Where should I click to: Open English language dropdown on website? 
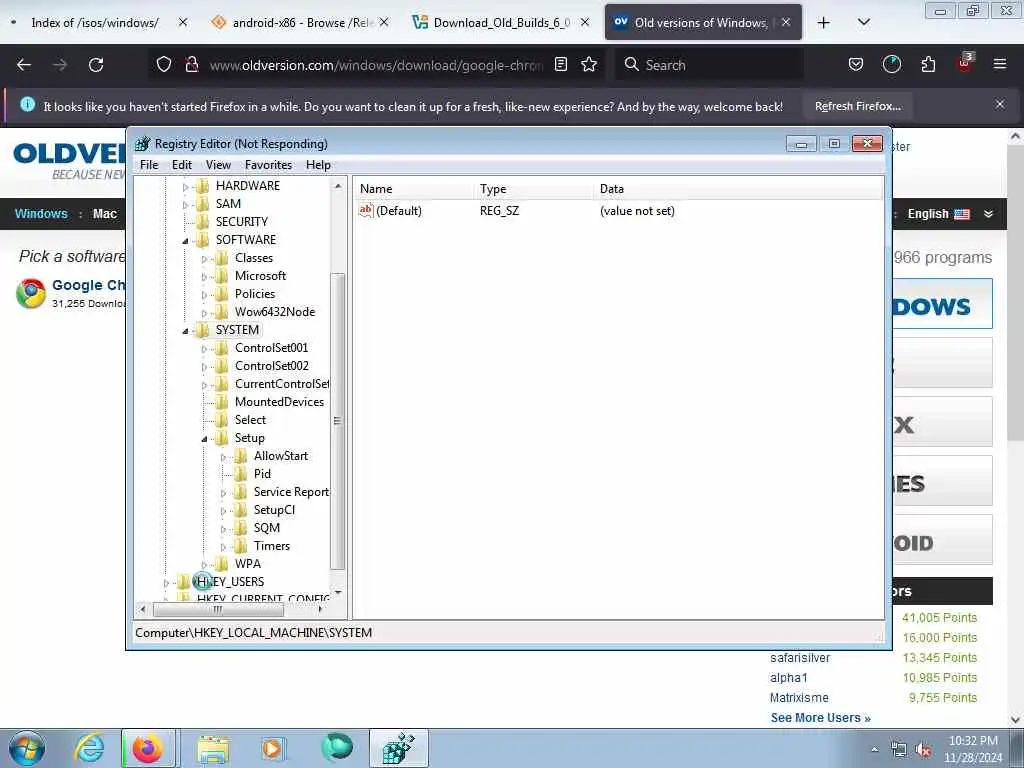coord(950,214)
